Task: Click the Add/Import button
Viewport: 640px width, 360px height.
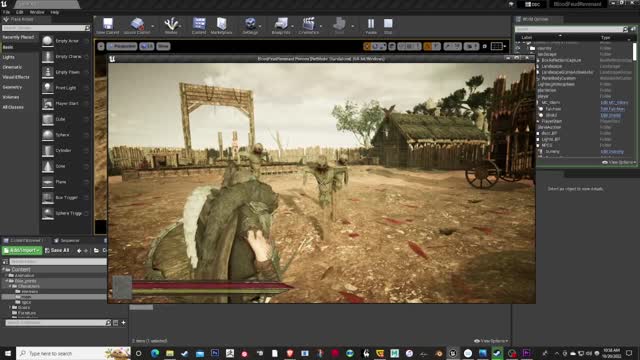Action: [x=22, y=250]
